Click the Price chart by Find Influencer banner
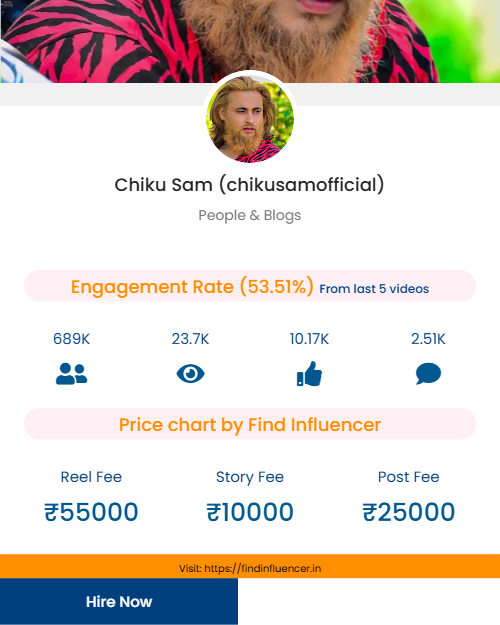Viewport: 500px width, 625px height. 250,424
